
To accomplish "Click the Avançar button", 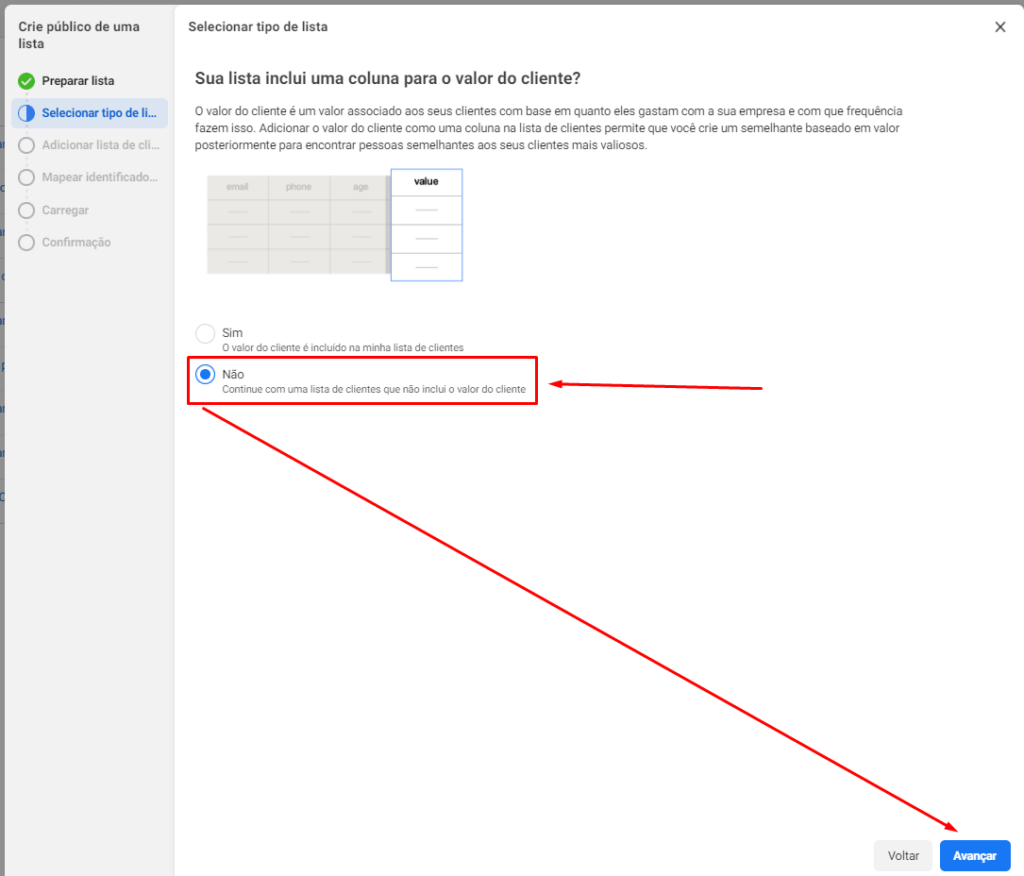I will [x=974, y=855].
